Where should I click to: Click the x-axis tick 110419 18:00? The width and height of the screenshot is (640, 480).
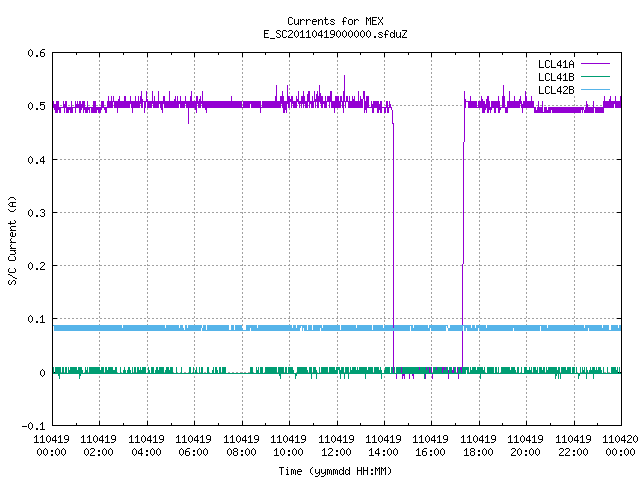click(x=479, y=446)
